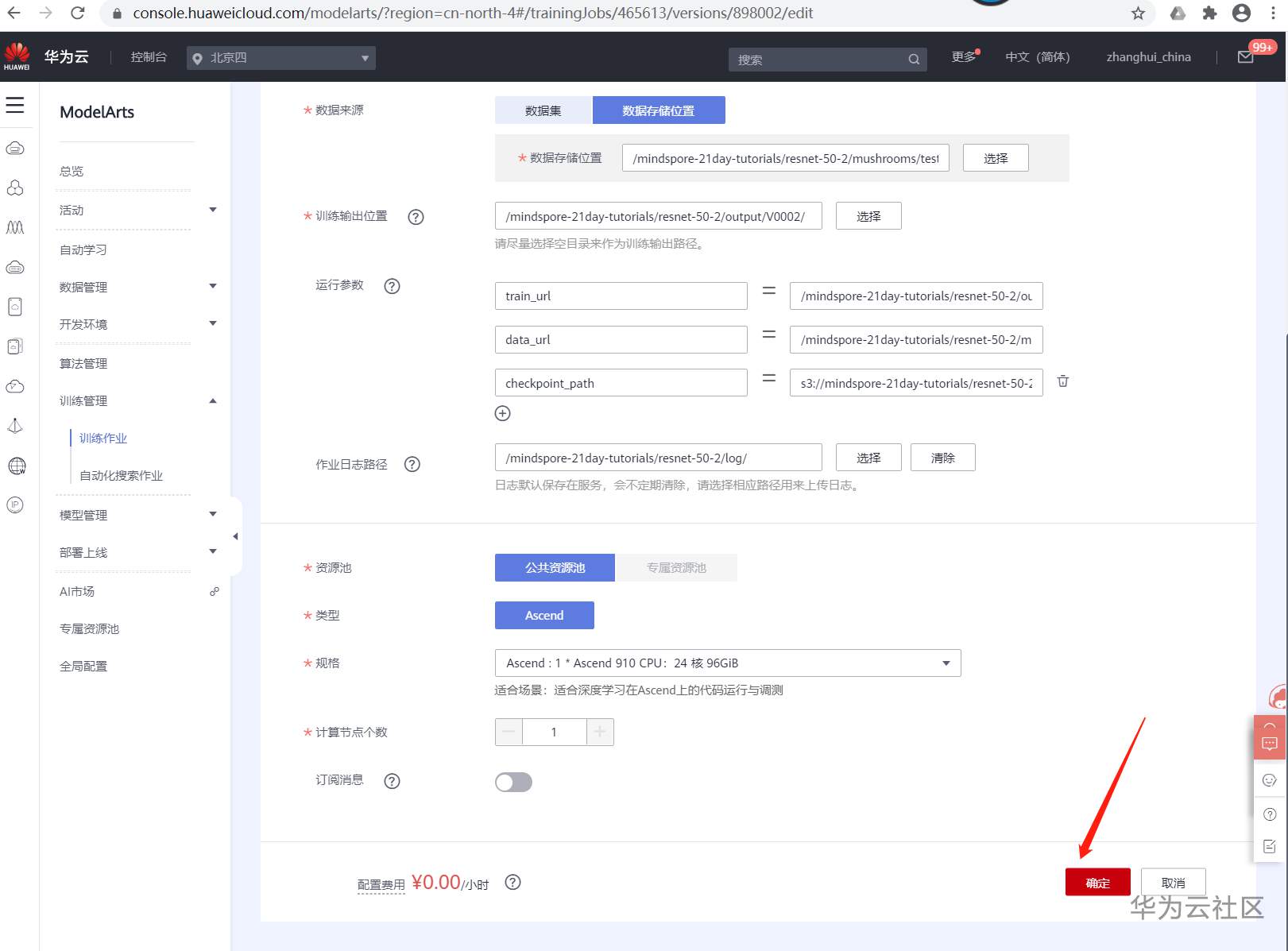Open the browser profile avatar
Image resolution: width=1288 pixels, height=951 pixels.
click(1241, 13)
